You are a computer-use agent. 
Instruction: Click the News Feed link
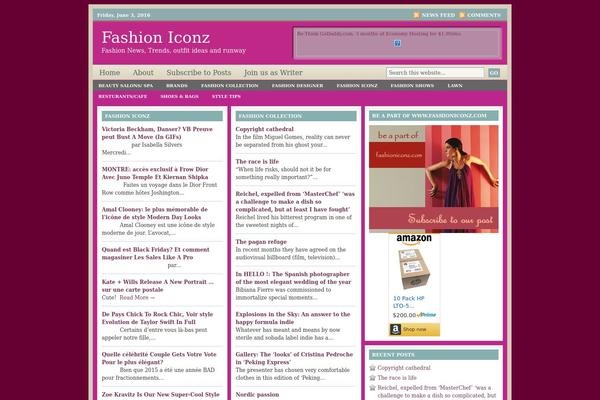pyautogui.click(x=438, y=15)
